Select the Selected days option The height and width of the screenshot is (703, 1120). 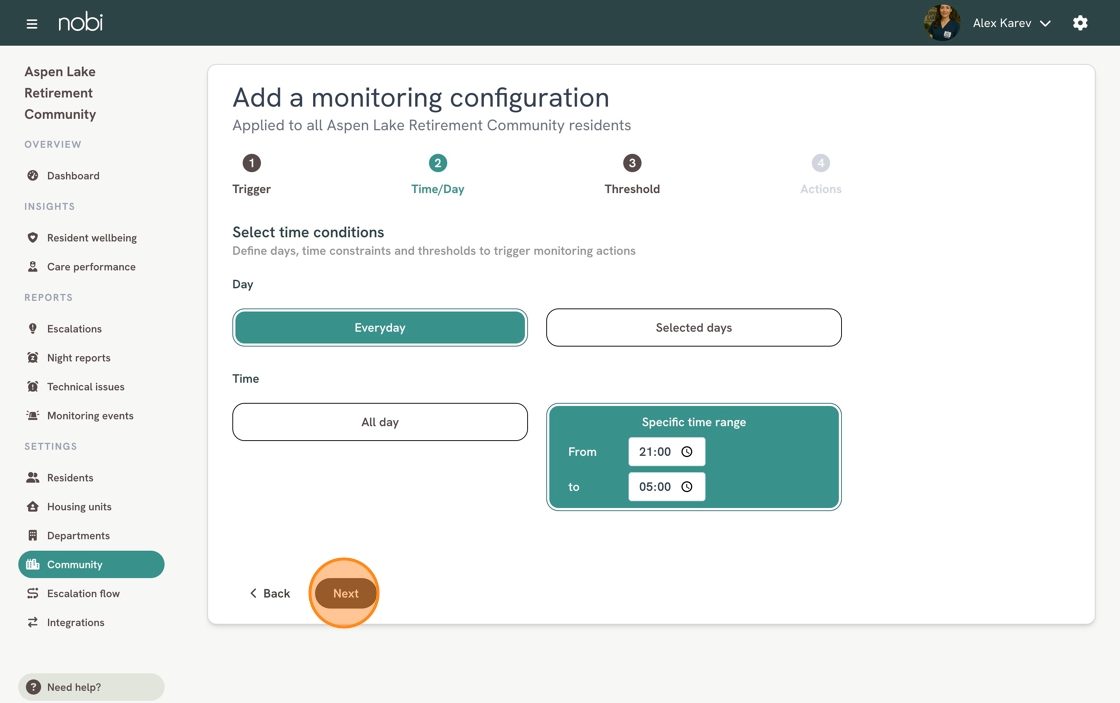tap(694, 327)
